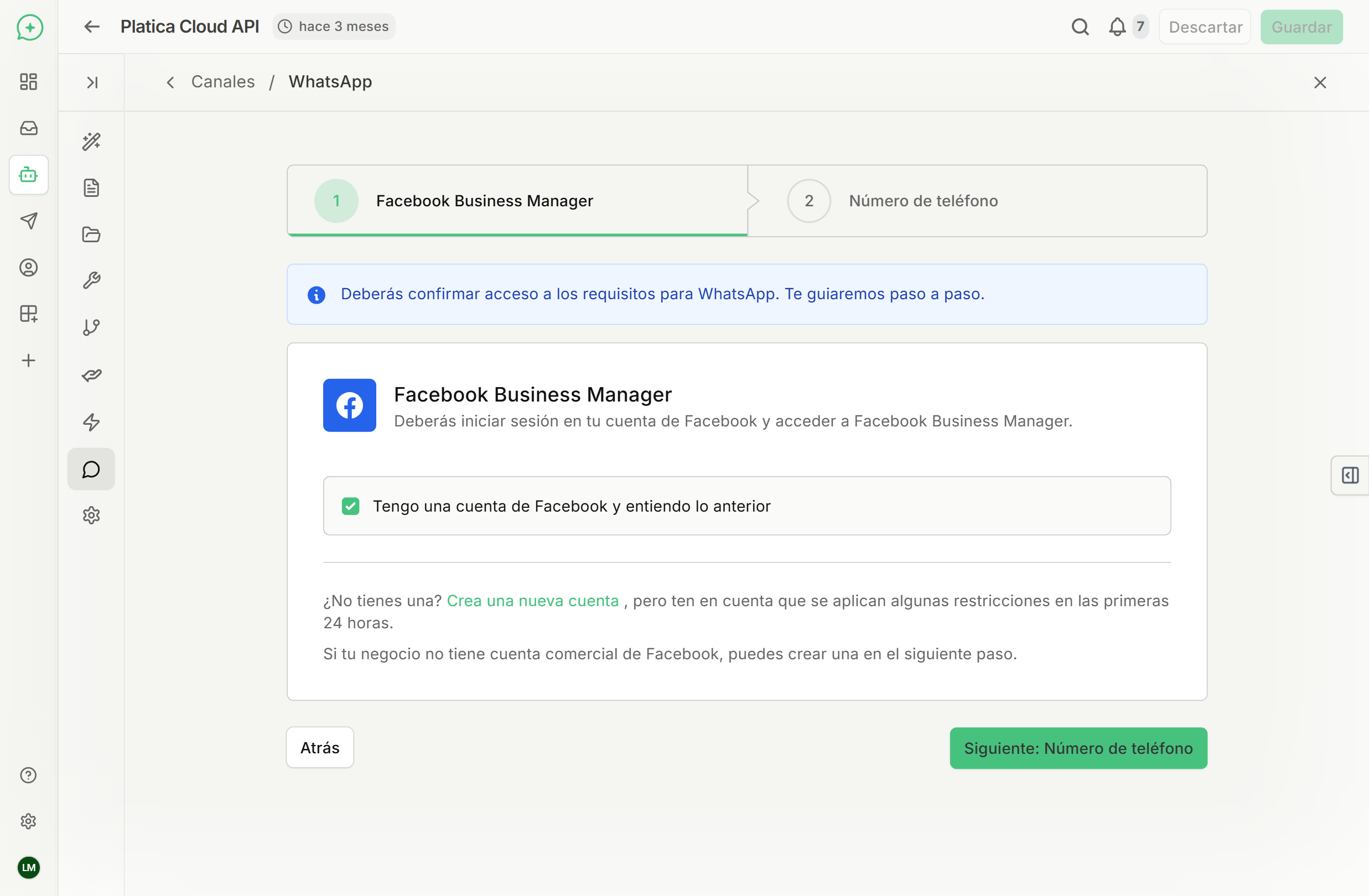Open Canales from the breadcrumb
The width and height of the screenshot is (1369, 896).
click(x=222, y=82)
